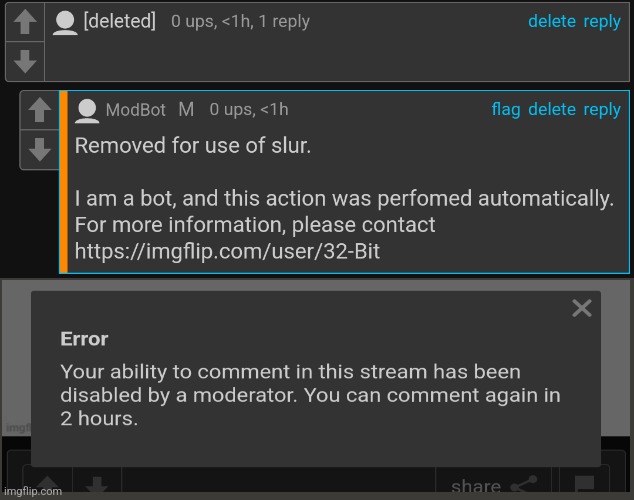Flag the ModBot comment
The image size is (634, 500).
point(506,110)
